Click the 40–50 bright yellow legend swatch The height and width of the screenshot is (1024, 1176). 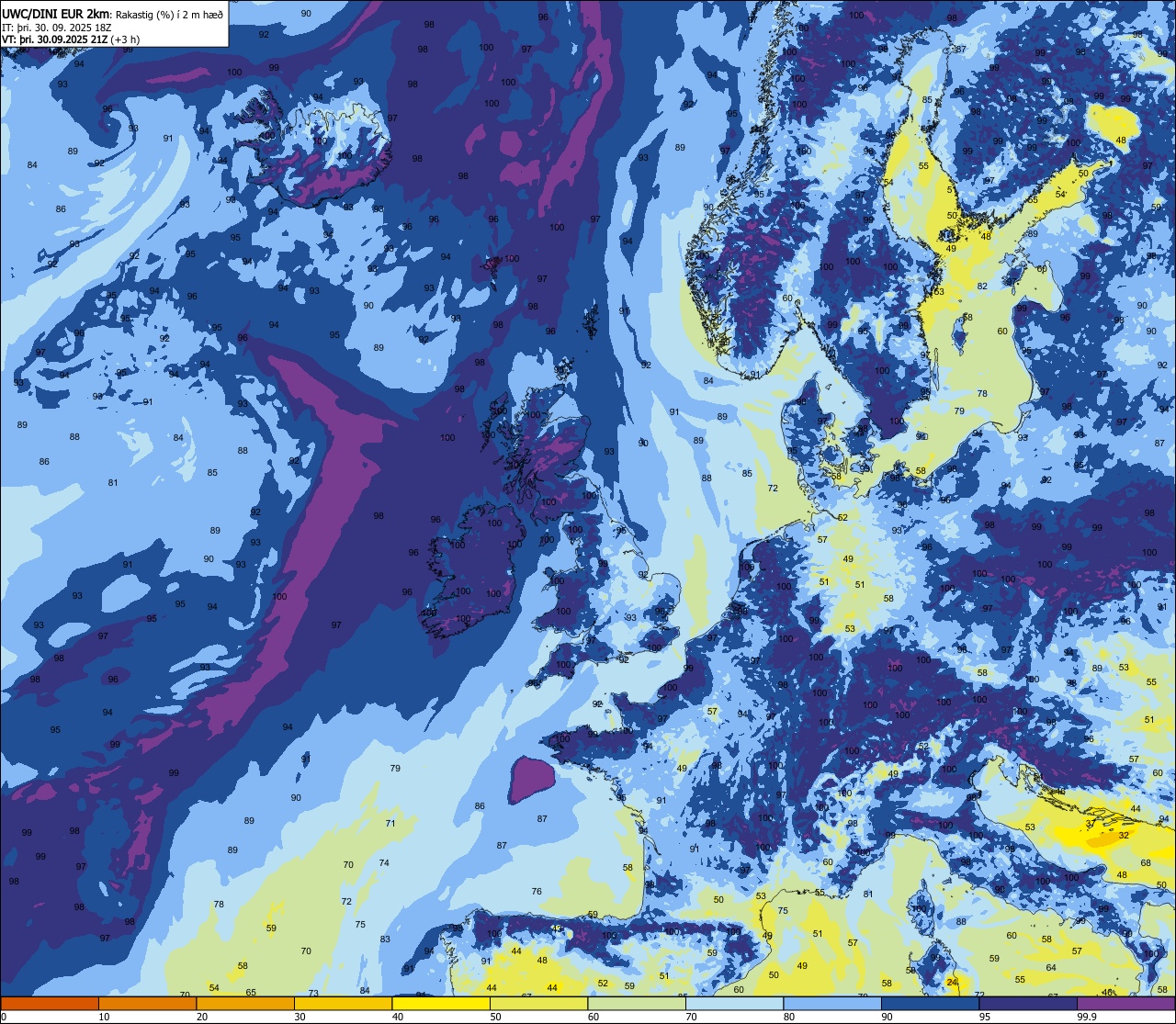click(x=441, y=1004)
